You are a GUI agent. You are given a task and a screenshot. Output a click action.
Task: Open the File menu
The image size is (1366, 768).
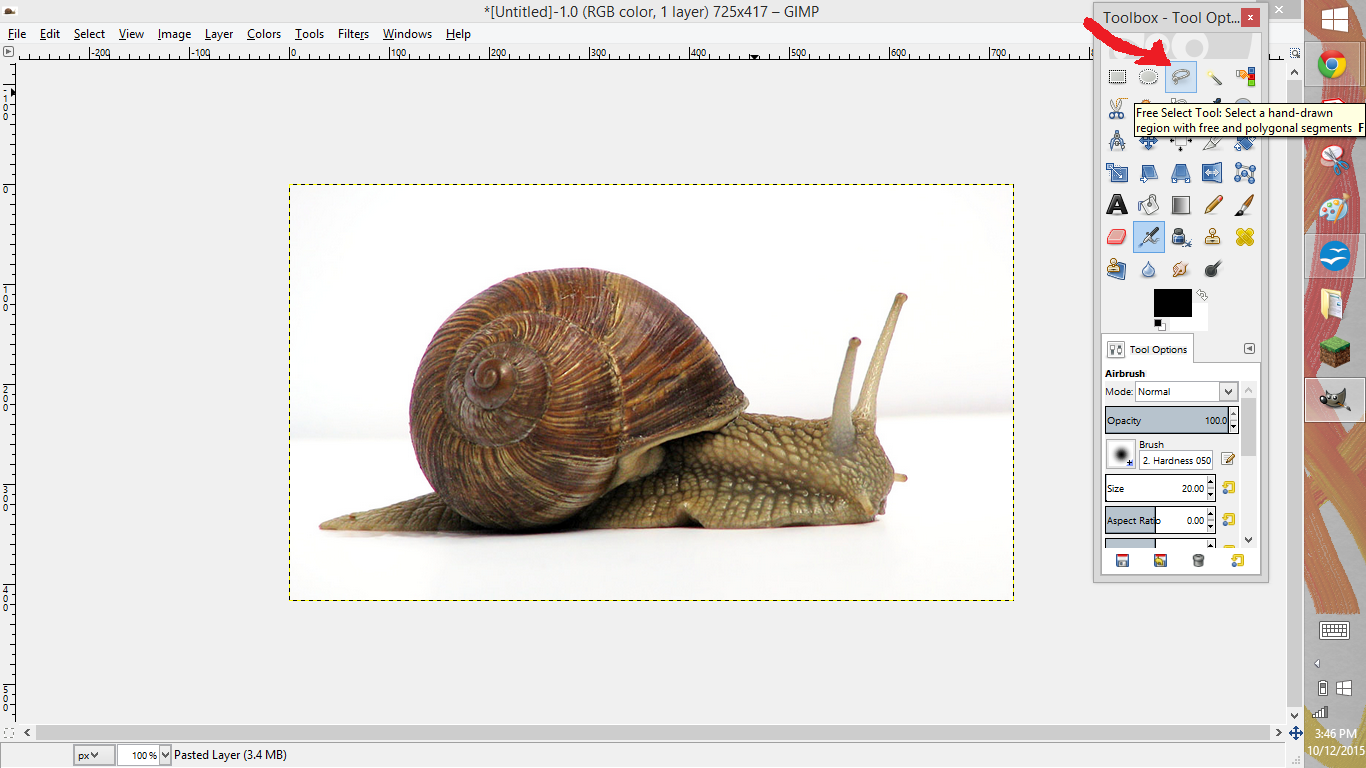pyautogui.click(x=17, y=34)
